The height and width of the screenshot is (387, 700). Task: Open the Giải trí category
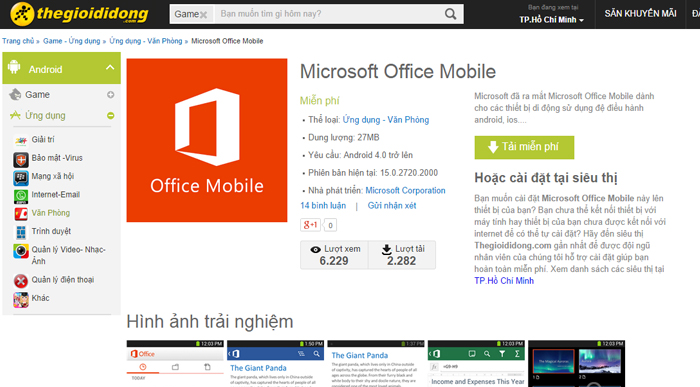tap(43, 139)
